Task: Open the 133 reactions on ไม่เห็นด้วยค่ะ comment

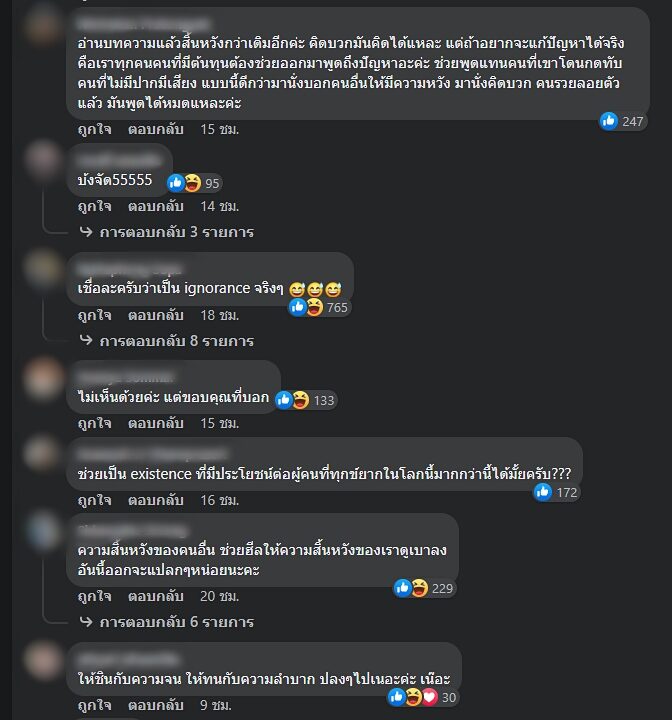Action: point(306,400)
